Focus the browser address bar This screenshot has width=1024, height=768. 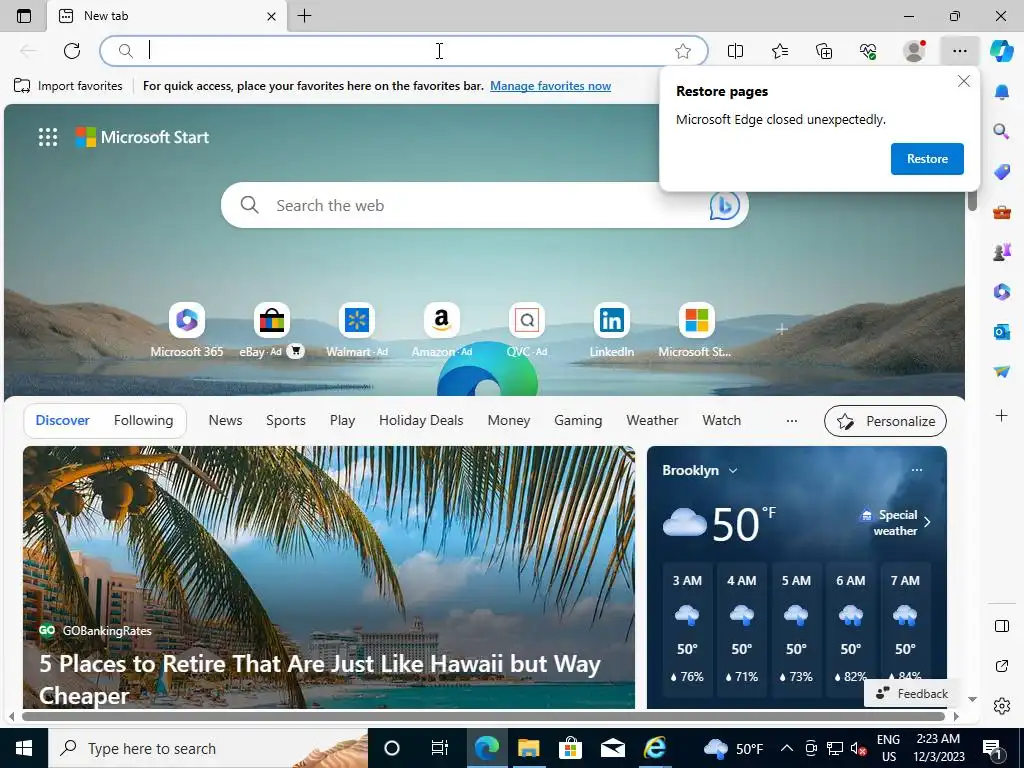(x=404, y=51)
